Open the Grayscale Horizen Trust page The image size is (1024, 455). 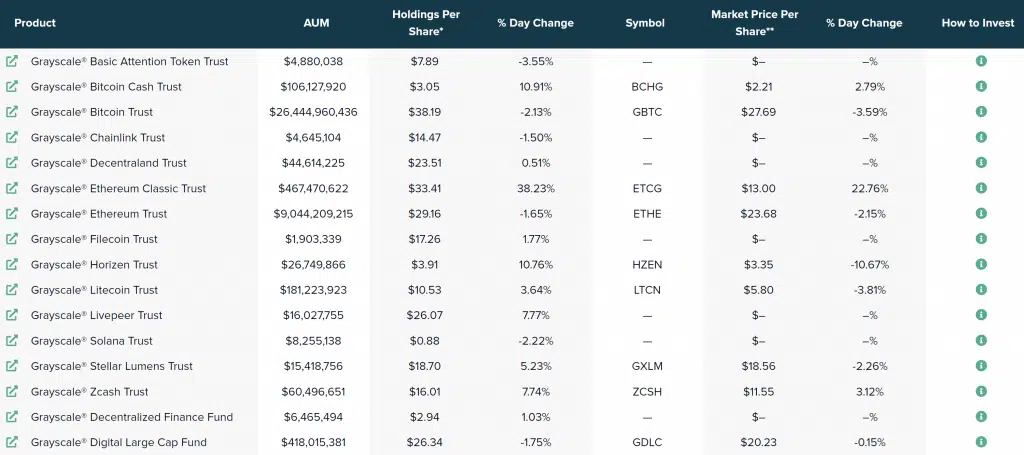(94, 265)
